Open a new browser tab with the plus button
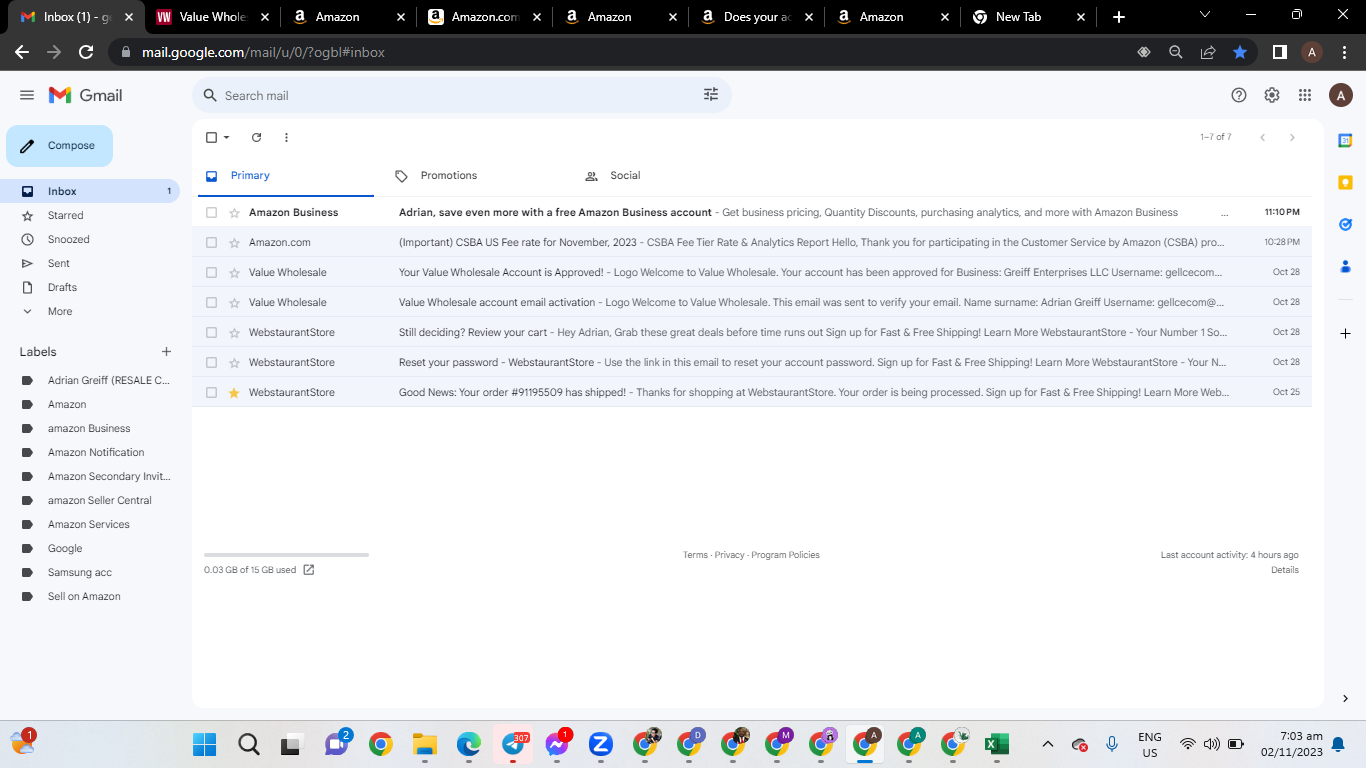Viewport: 1366px width, 768px height. 1118,17
